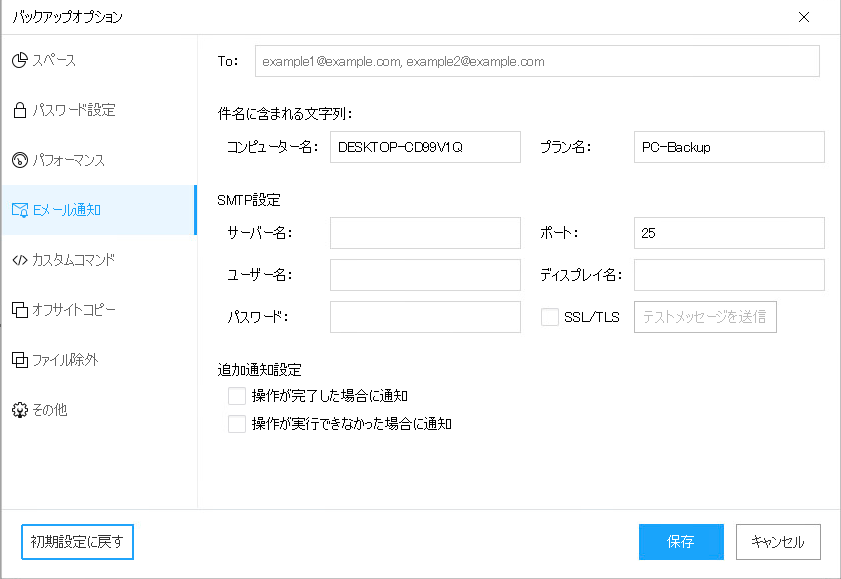Open the カスタムコマンド code icon
The image size is (841, 579).
[20, 260]
